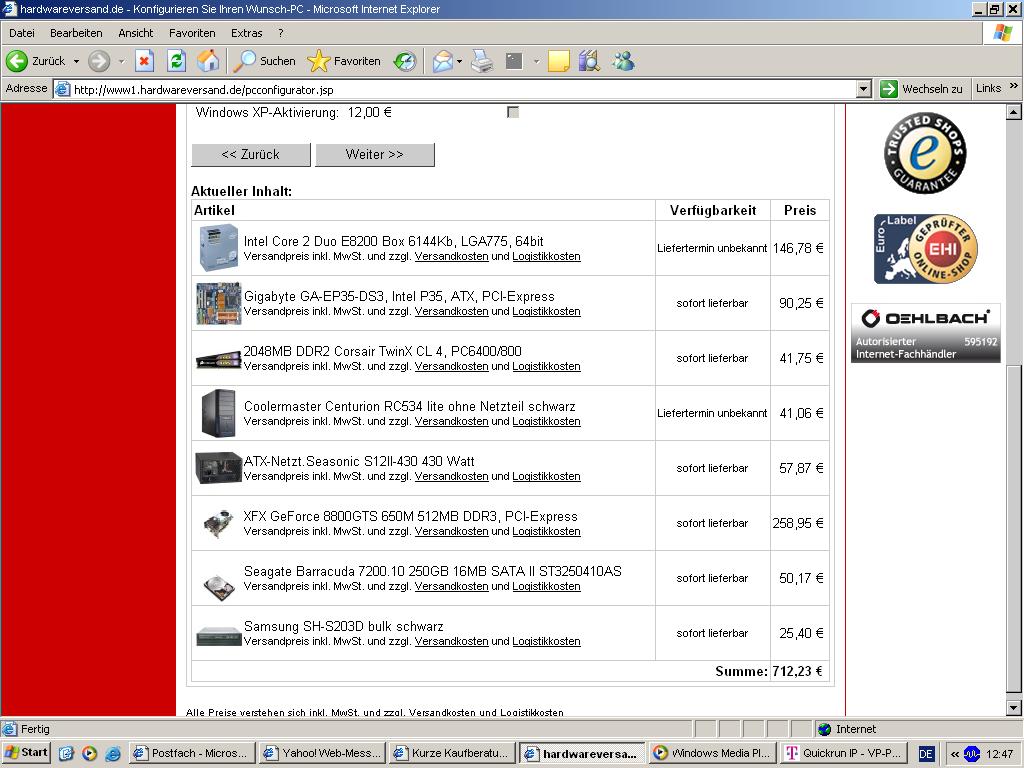Open Versandkosten link in Samsung SH-S203D row
The width and height of the screenshot is (1024, 768).
pos(451,641)
